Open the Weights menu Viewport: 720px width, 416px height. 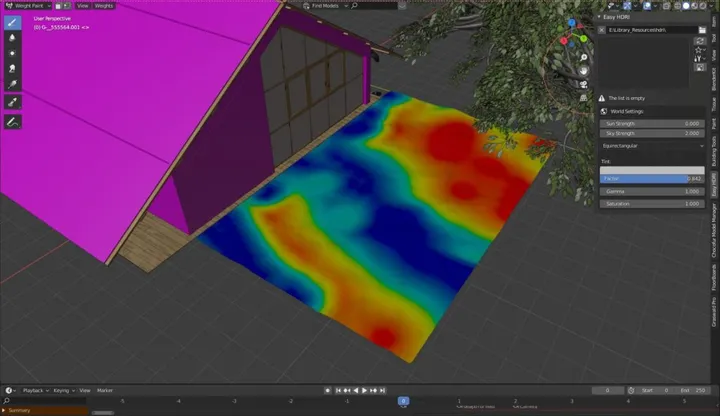tap(103, 6)
